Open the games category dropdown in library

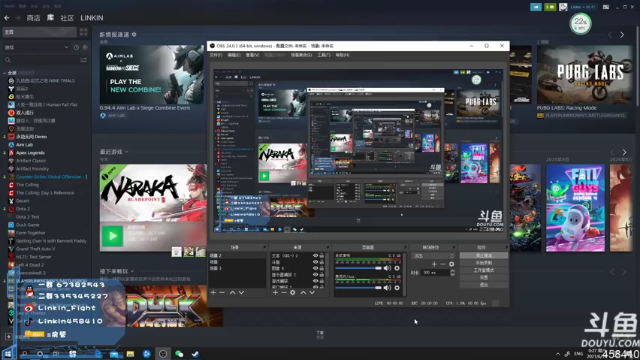(x=36, y=47)
